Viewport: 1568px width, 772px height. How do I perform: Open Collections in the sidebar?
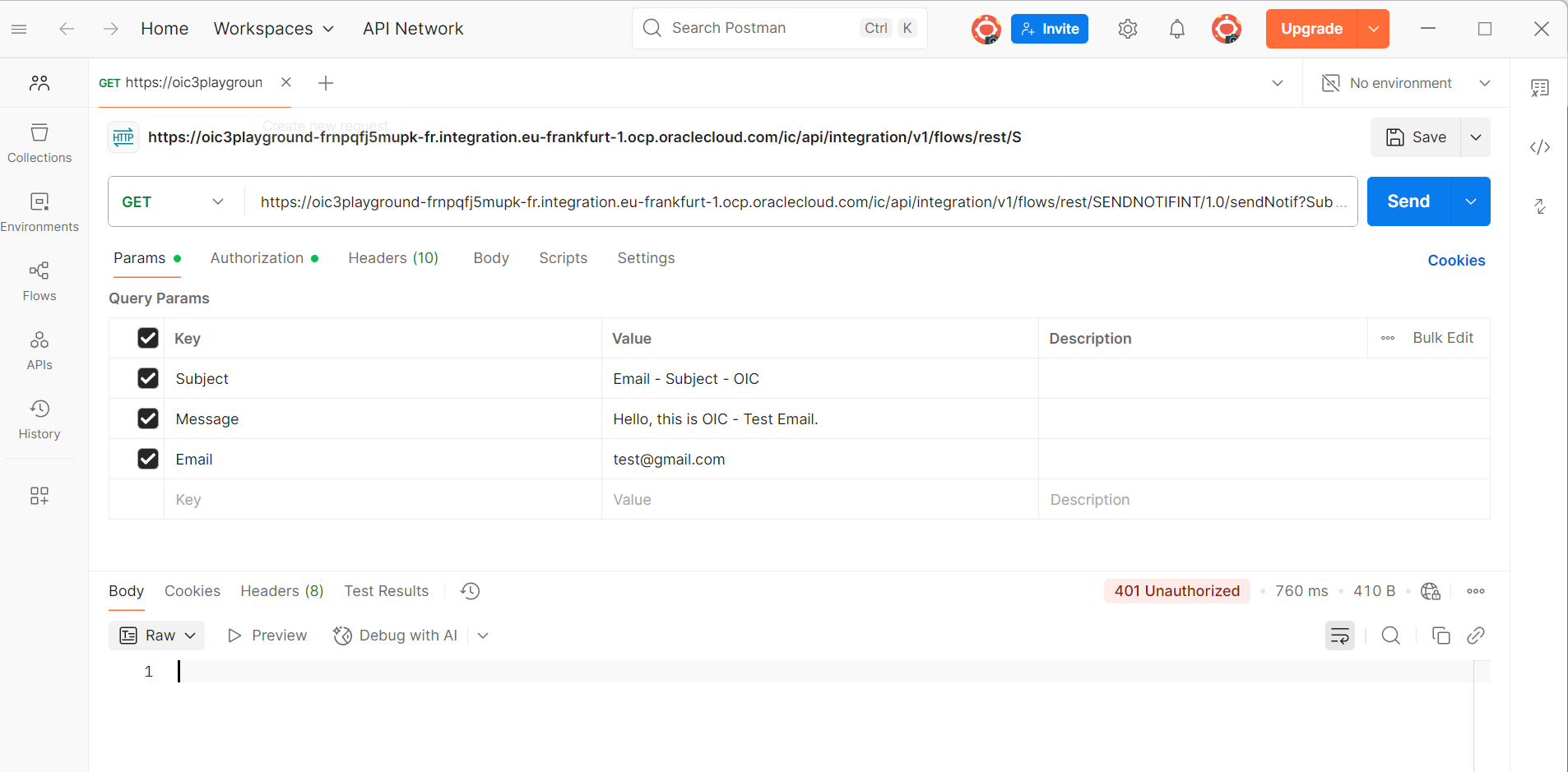click(39, 144)
